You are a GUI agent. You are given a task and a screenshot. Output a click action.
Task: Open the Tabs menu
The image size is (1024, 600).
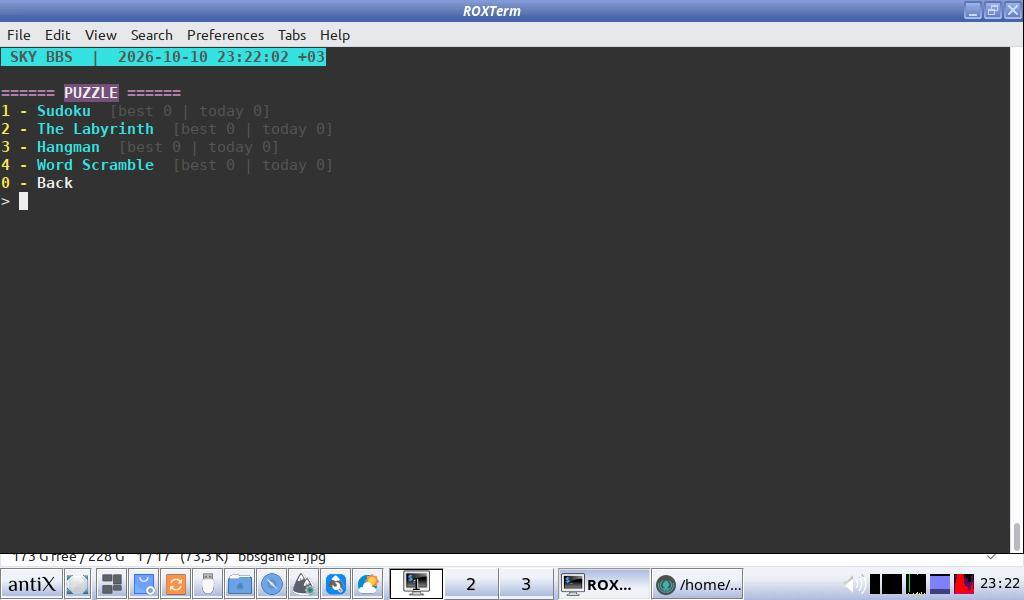(x=292, y=35)
